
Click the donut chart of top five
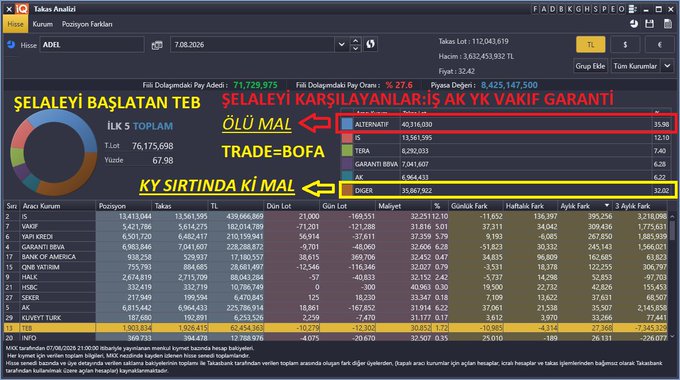click(x=54, y=152)
